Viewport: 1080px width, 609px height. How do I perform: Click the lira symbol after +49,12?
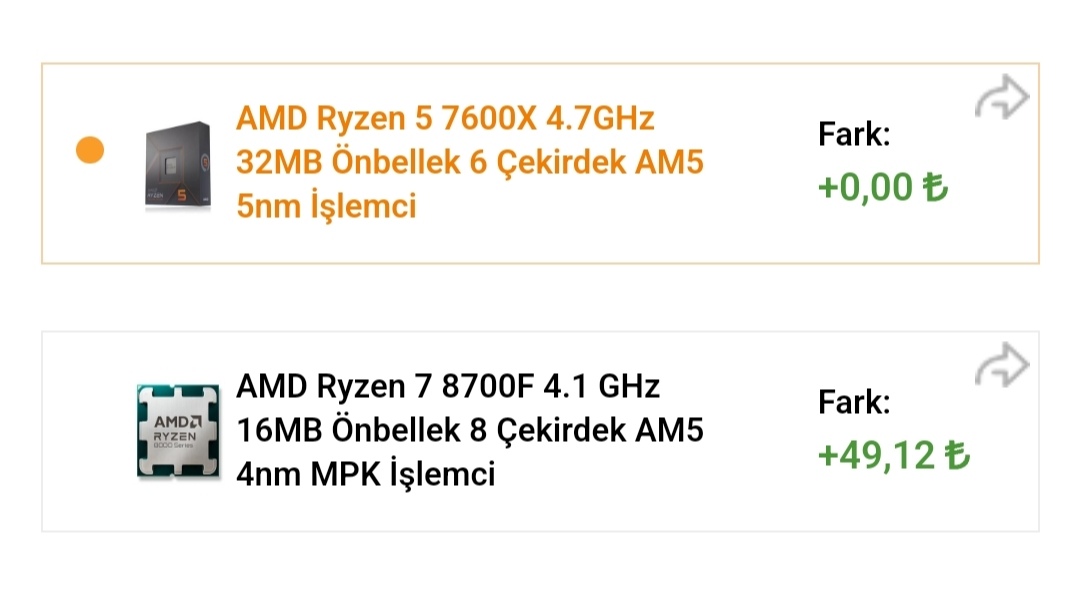click(x=958, y=455)
